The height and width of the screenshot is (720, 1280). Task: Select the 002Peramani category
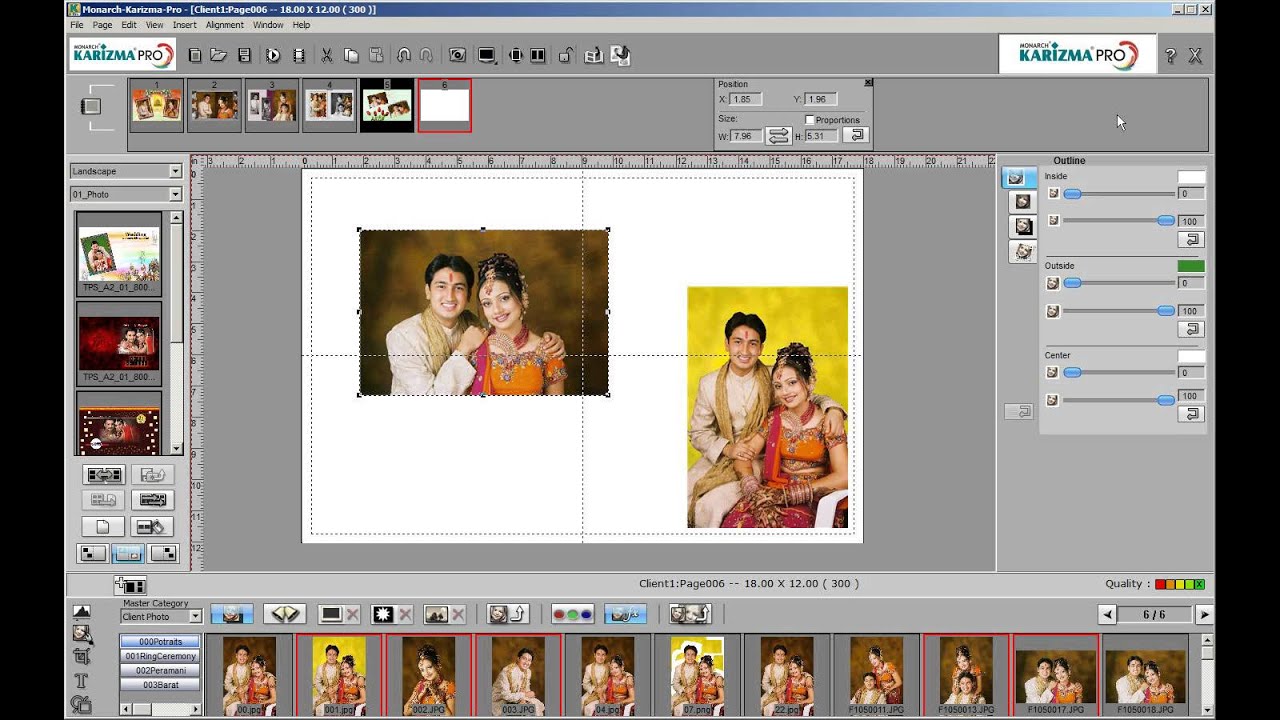160,671
